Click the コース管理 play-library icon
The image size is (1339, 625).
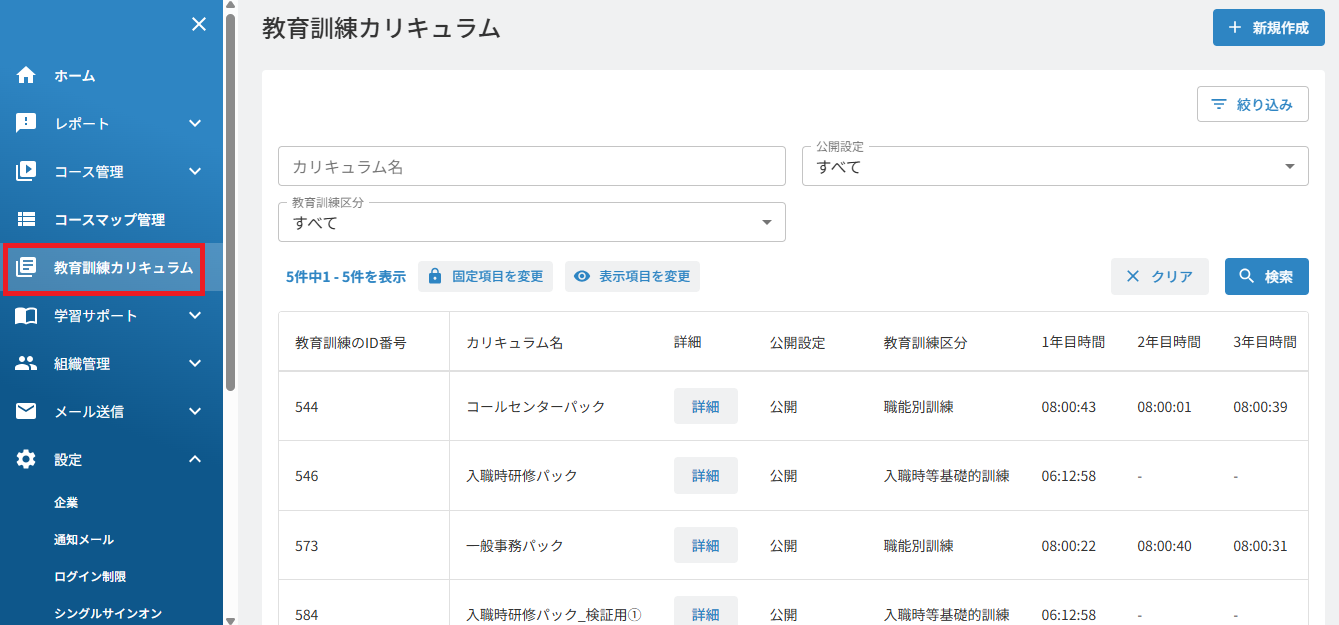26,172
